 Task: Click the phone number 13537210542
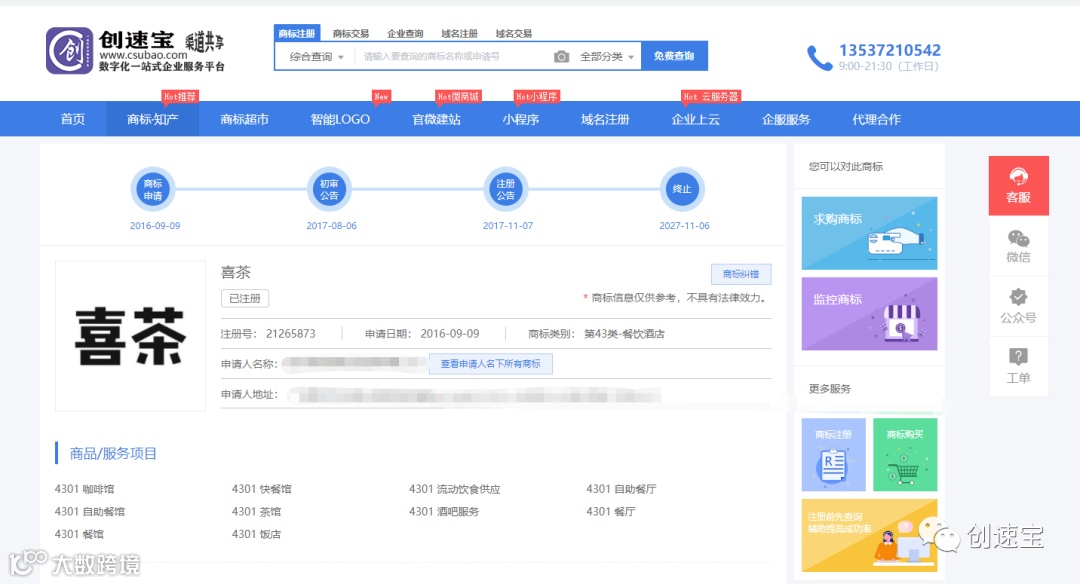[x=890, y=50]
